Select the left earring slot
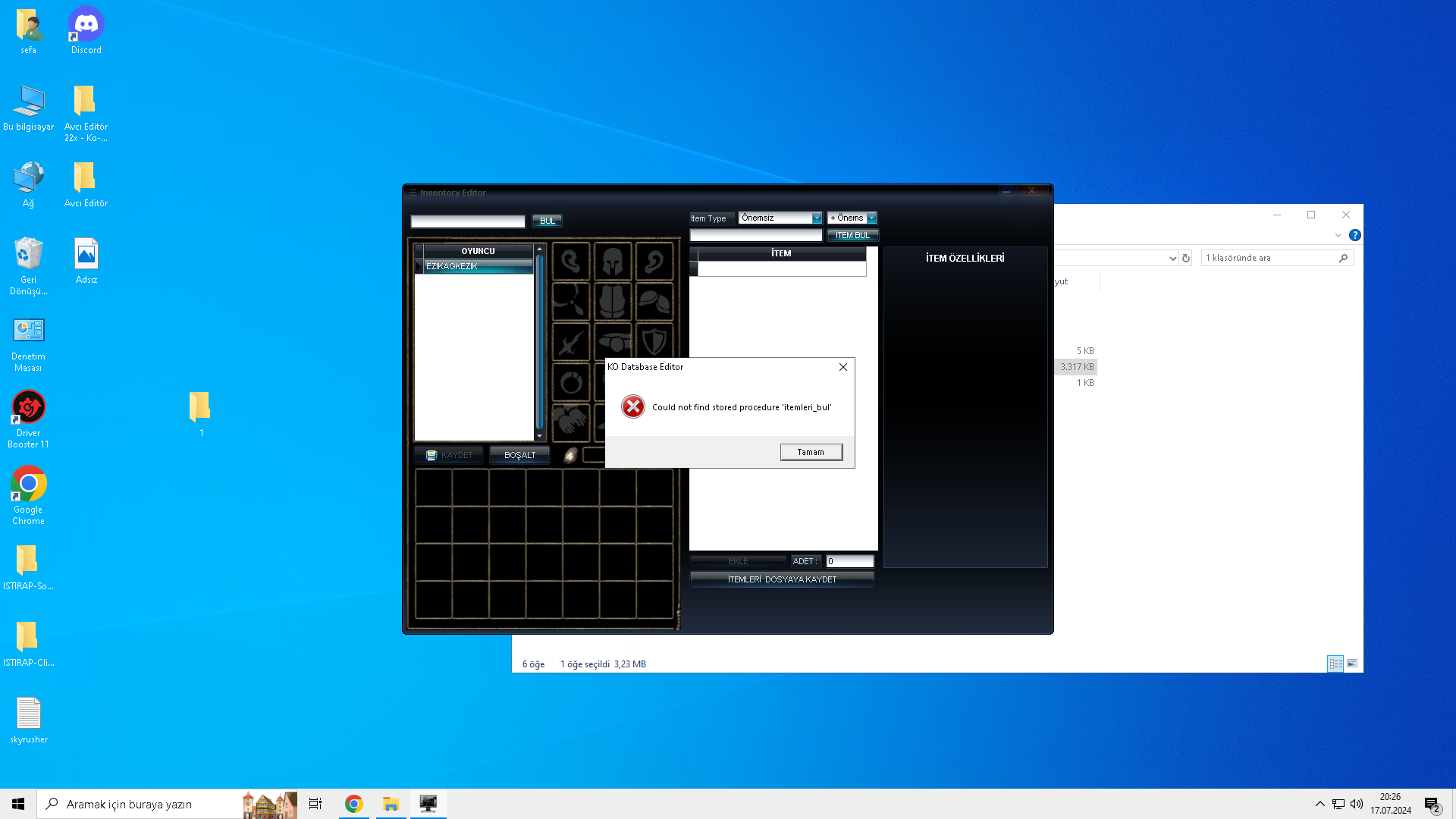The image size is (1456, 819). (x=571, y=262)
